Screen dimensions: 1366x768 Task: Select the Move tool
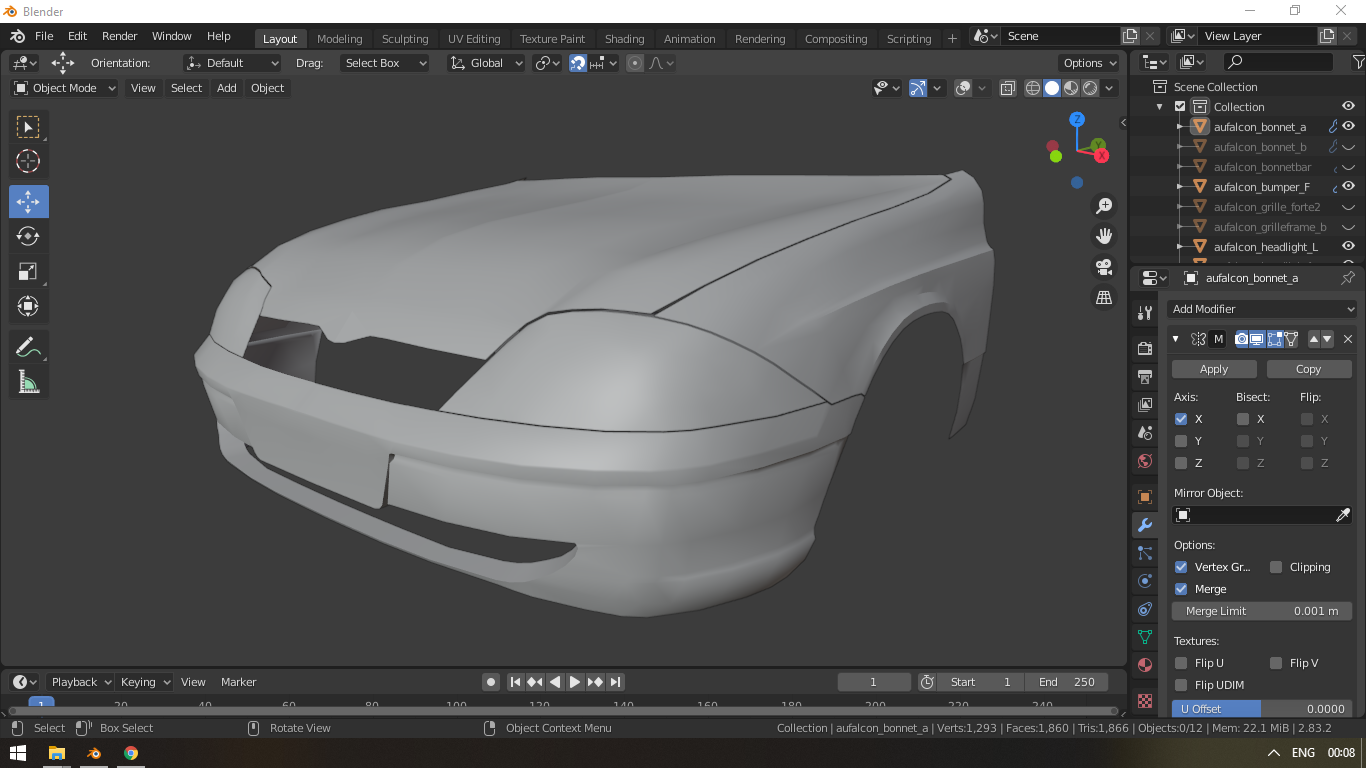pyautogui.click(x=28, y=202)
